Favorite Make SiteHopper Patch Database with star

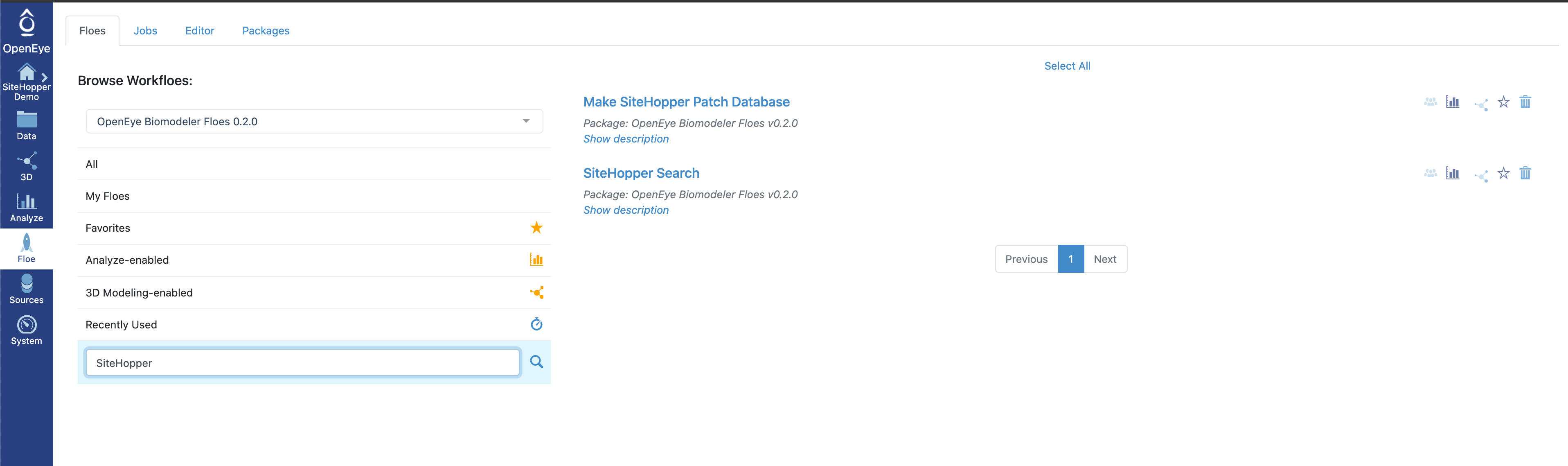pyautogui.click(x=1503, y=102)
